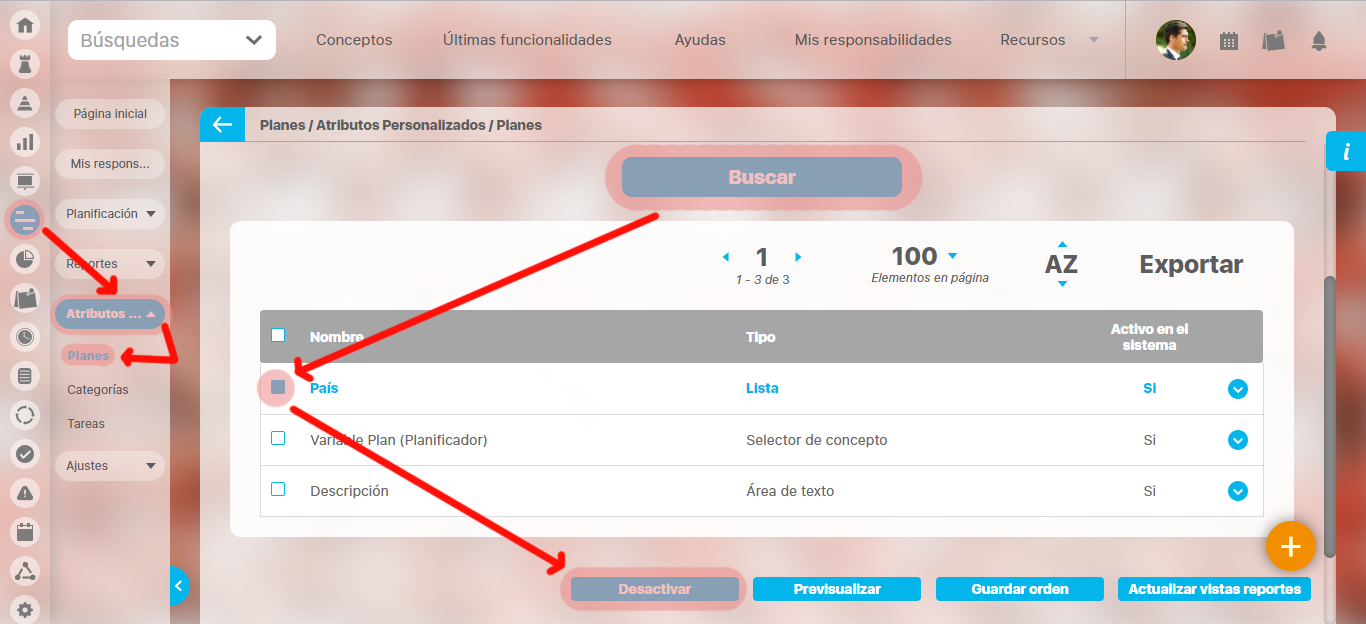Click the home icon in left sidebar
1366x624 pixels.
pos(25,26)
